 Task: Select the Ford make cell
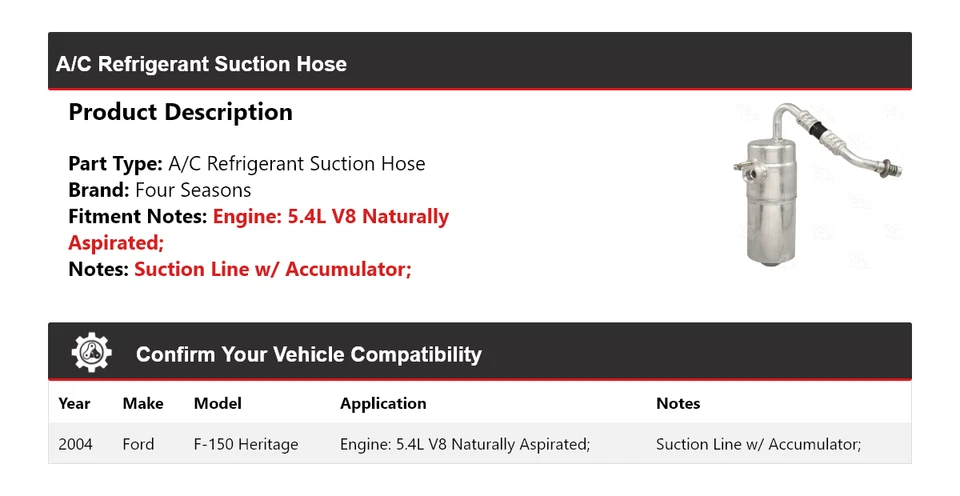138,444
